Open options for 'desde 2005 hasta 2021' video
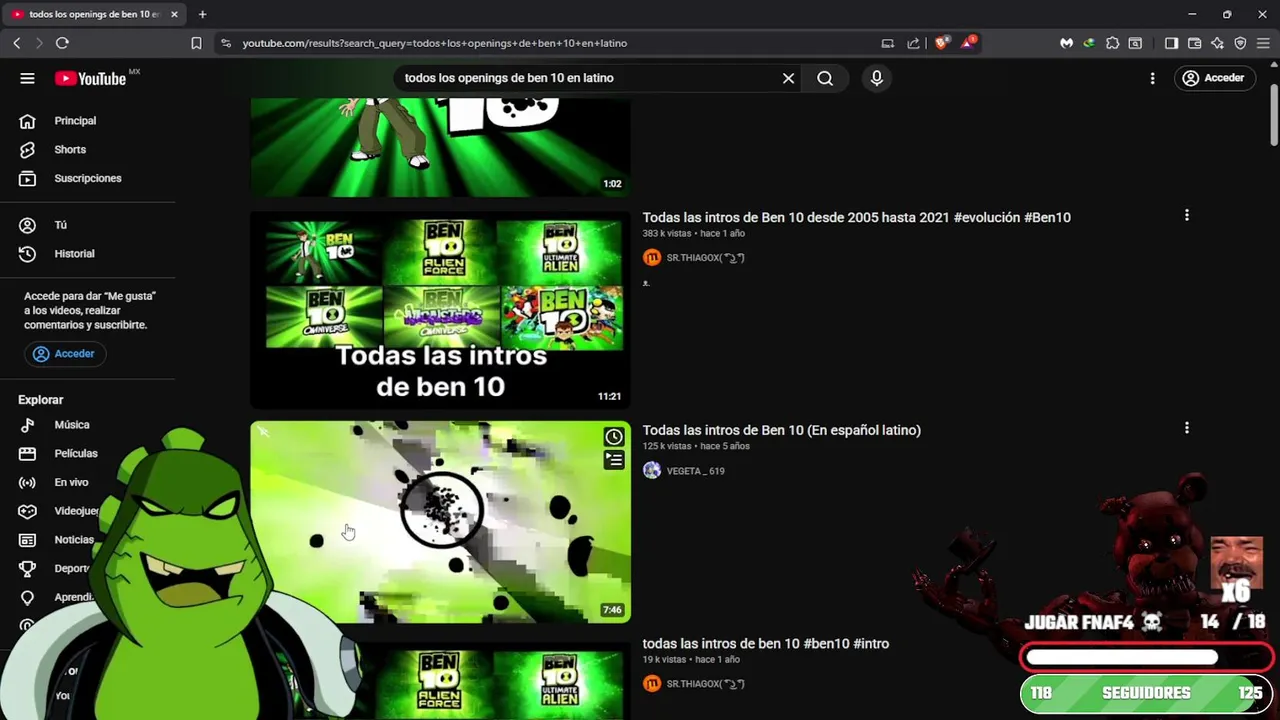The height and width of the screenshot is (720, 1280). (1187, 215)
